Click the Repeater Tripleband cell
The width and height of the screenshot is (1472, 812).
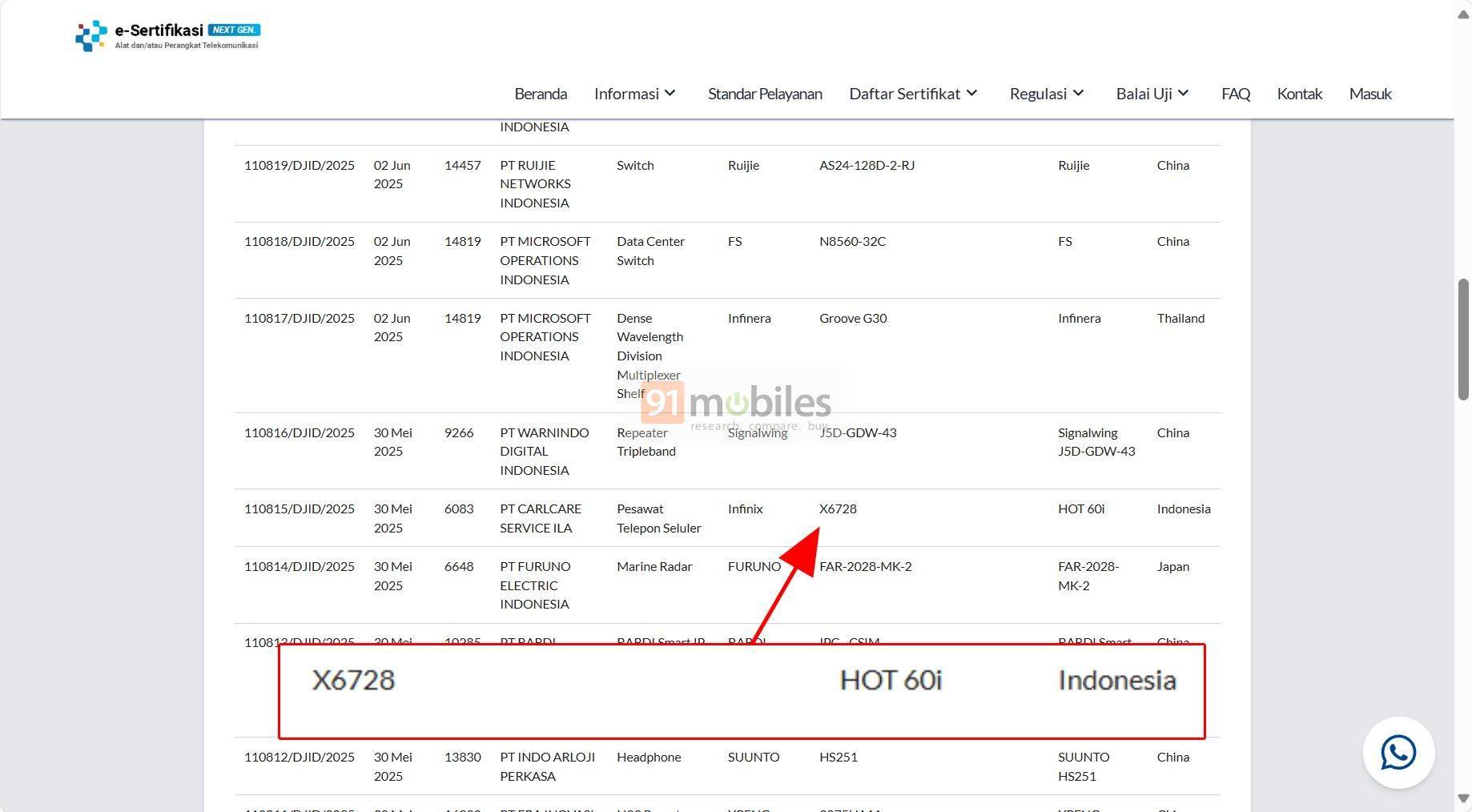646,442
